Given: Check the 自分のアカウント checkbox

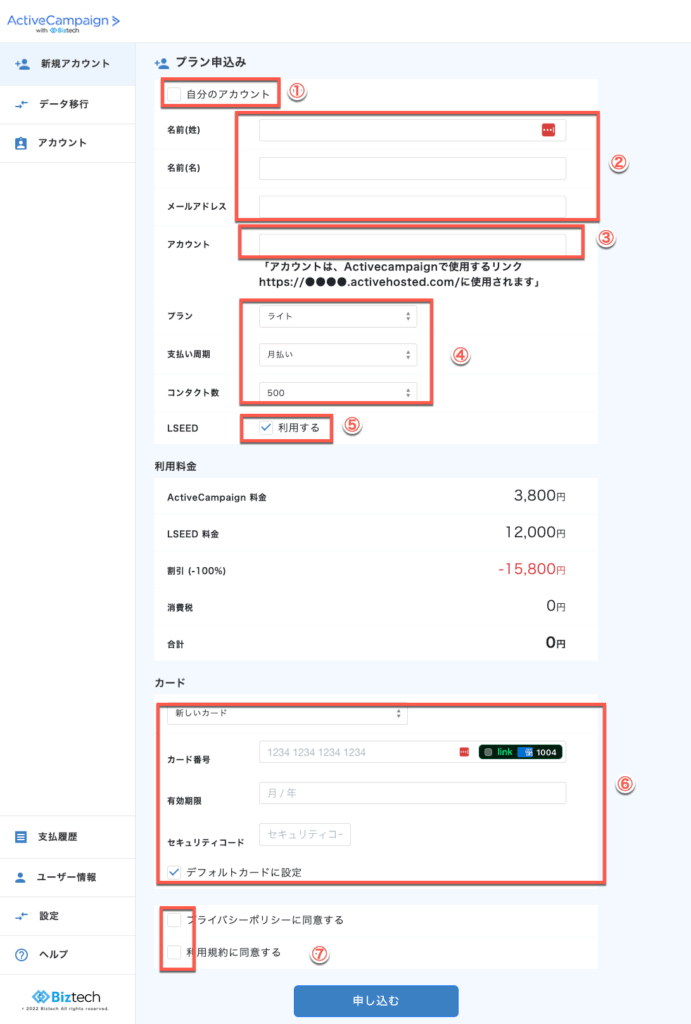Looking at the screenshot, I should click(175, 94).
